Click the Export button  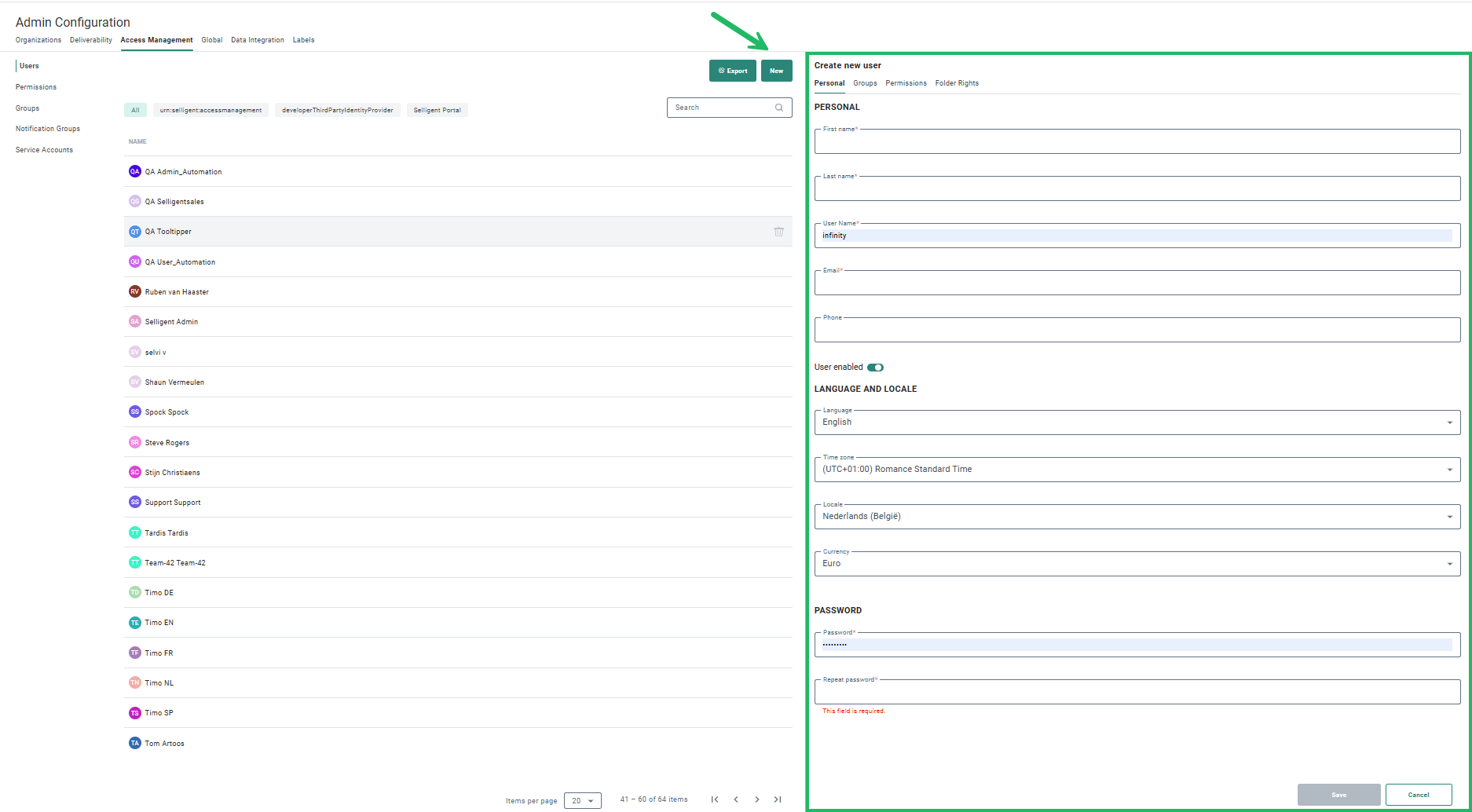[x=732, y=71]
